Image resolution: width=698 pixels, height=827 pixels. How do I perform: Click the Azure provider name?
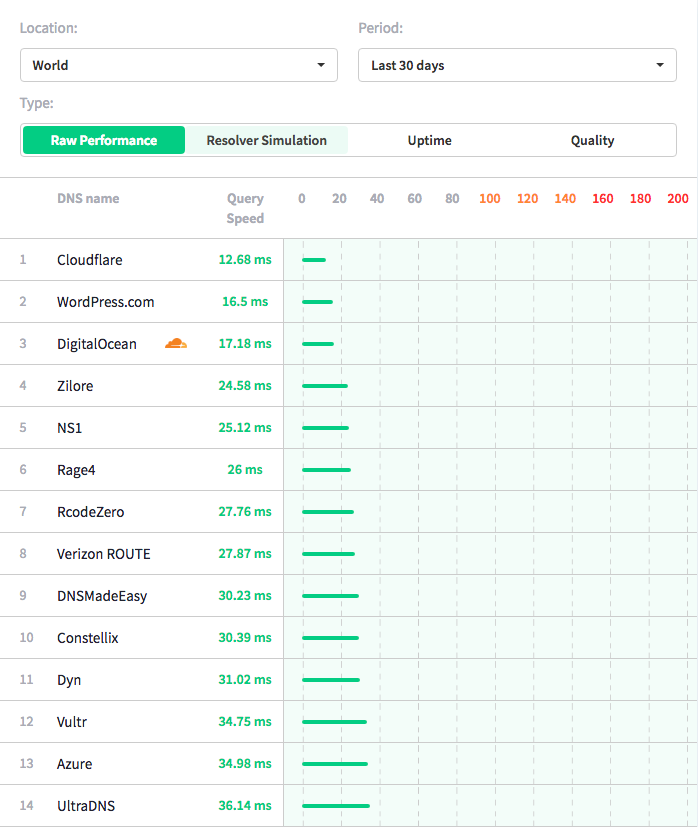[74, 764]
